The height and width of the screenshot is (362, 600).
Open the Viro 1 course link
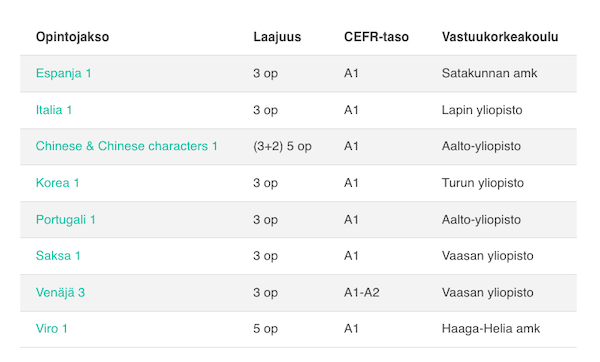pos(51,328)
